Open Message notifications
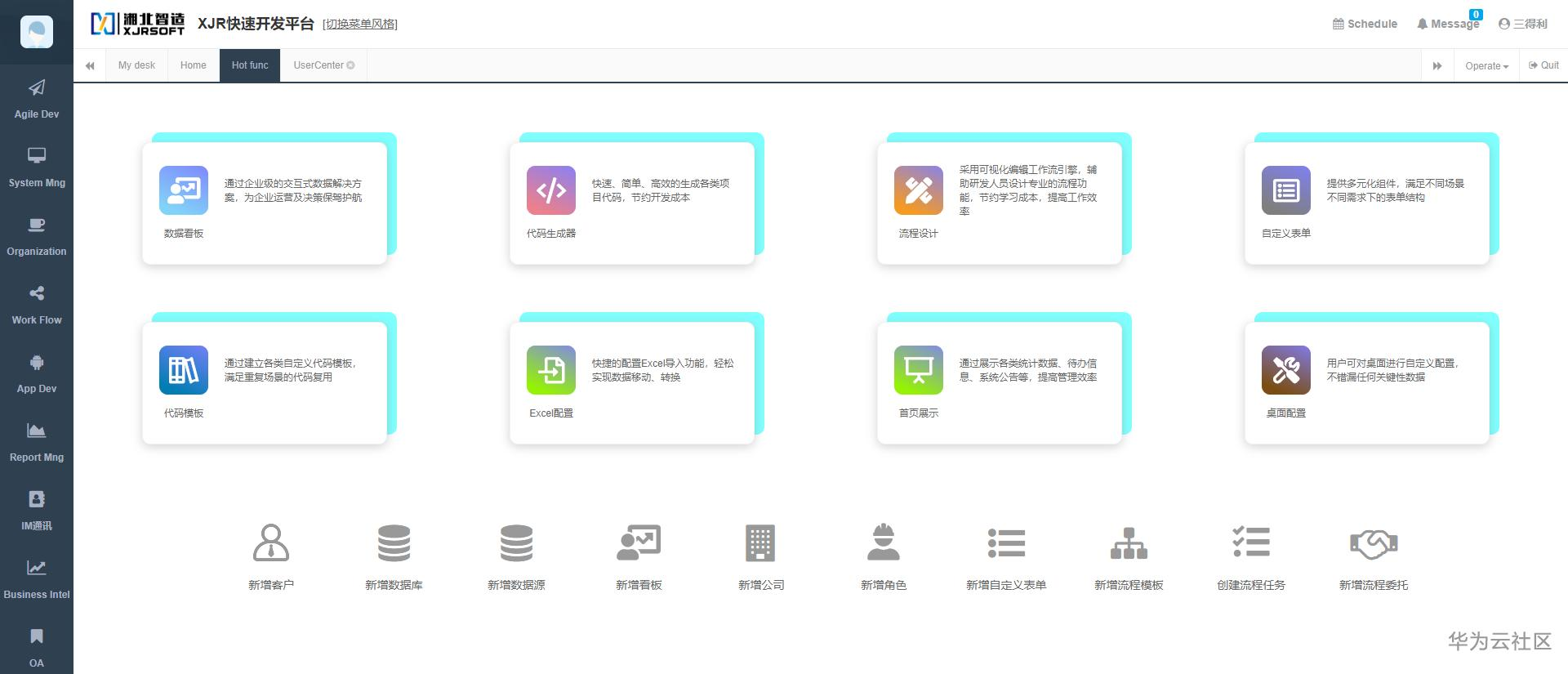Screen dimensions: 1568x674 pos(1448,24)
